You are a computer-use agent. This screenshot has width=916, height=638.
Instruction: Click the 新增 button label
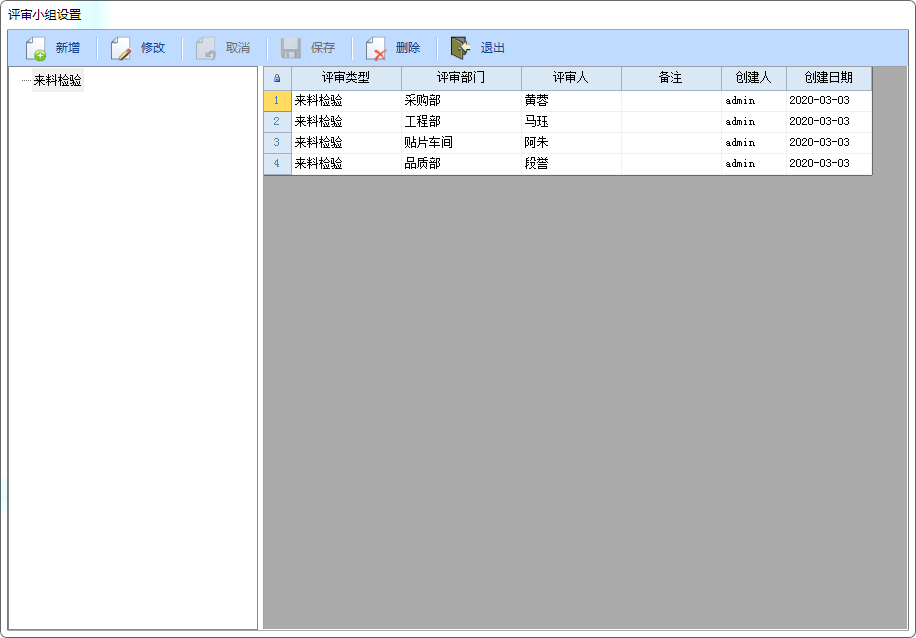click(68, 48)
